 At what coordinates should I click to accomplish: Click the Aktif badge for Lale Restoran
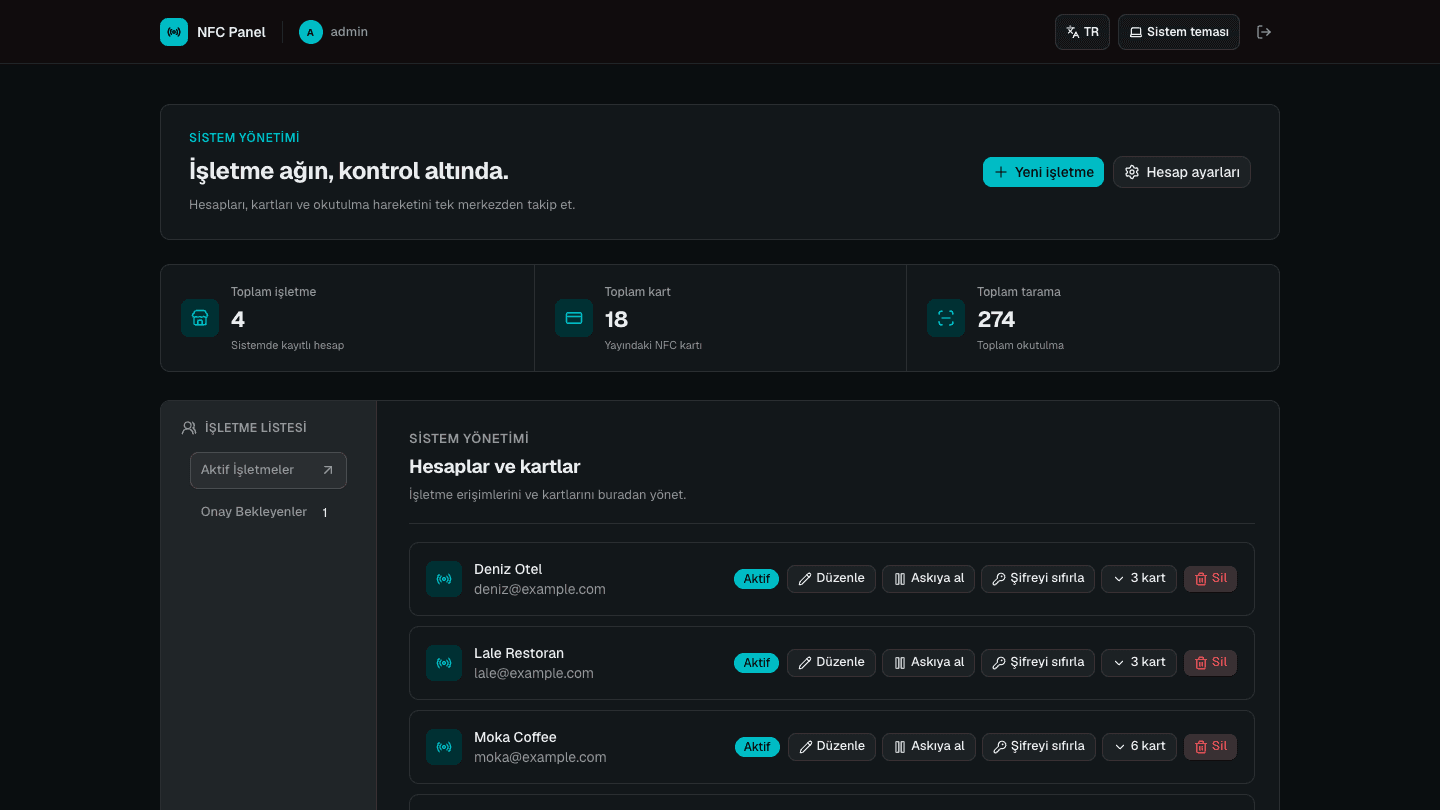[x=756, y=663]
